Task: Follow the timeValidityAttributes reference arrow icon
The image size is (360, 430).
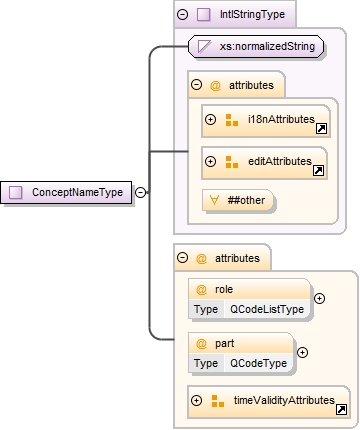Action: point(342,409)
